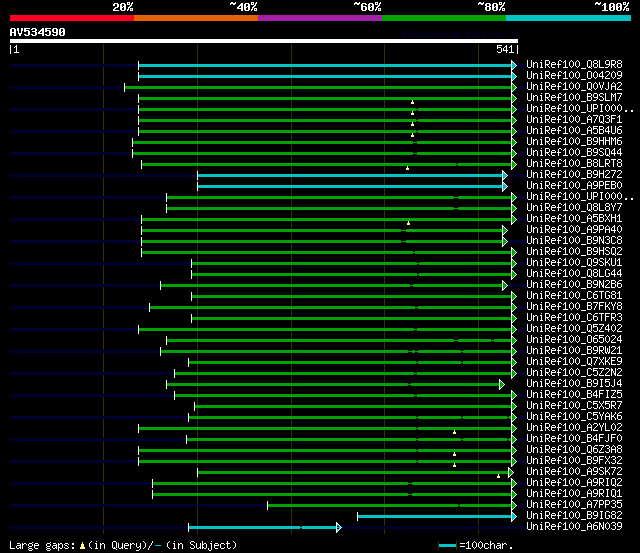Click the purple ~60% identity legend segment
640x553 pixels.
tap(320, 18)
